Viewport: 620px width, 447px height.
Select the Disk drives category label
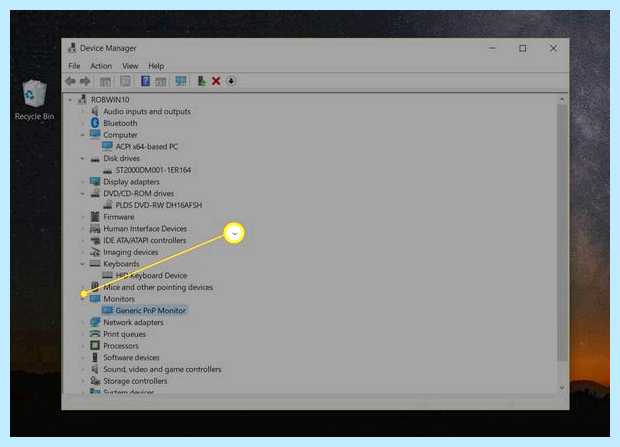(x=121, y=158)
